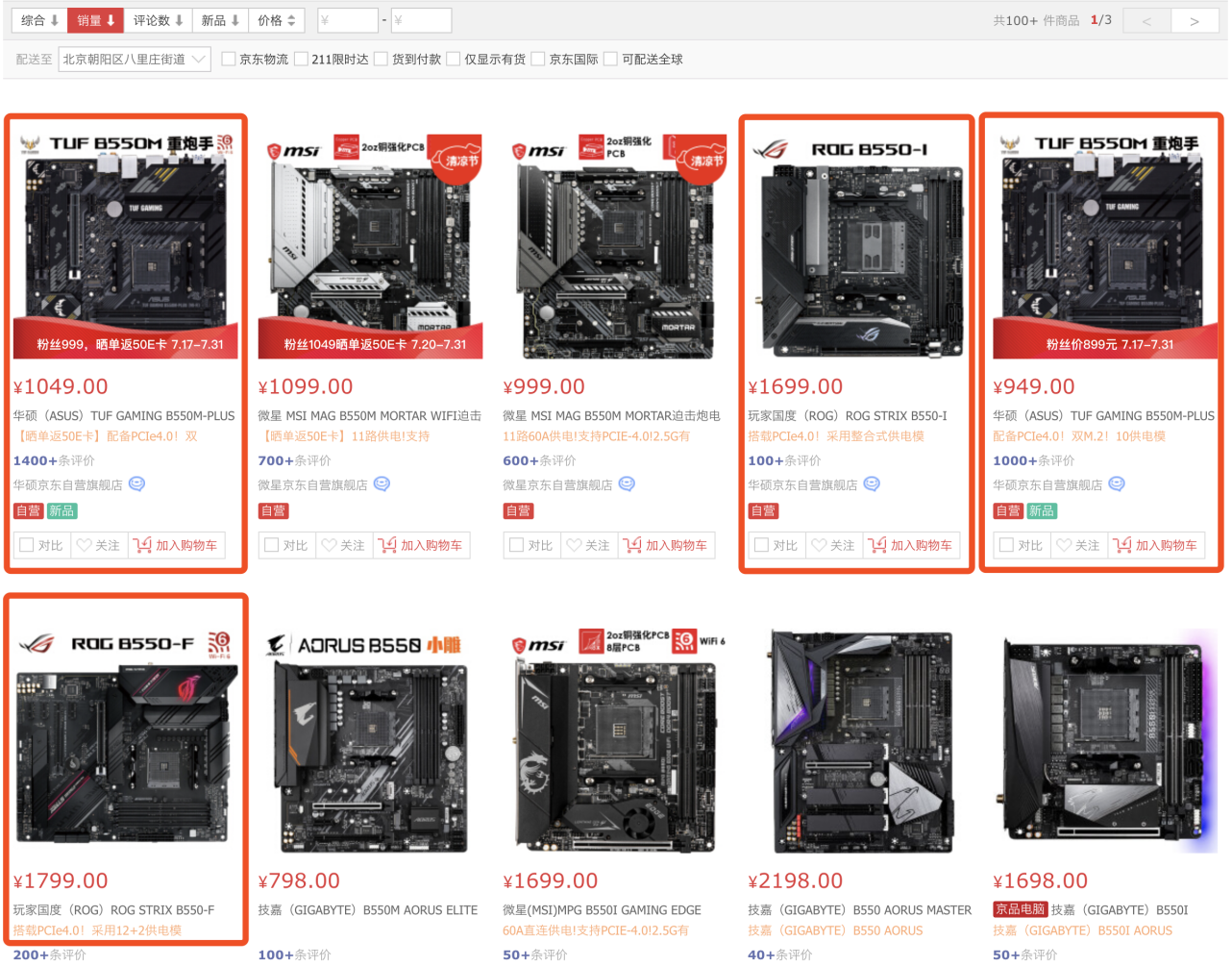1232x966 pixels.
Task: Open AORUS B550 小雕 product image
Action: click(x=370, y=740)
